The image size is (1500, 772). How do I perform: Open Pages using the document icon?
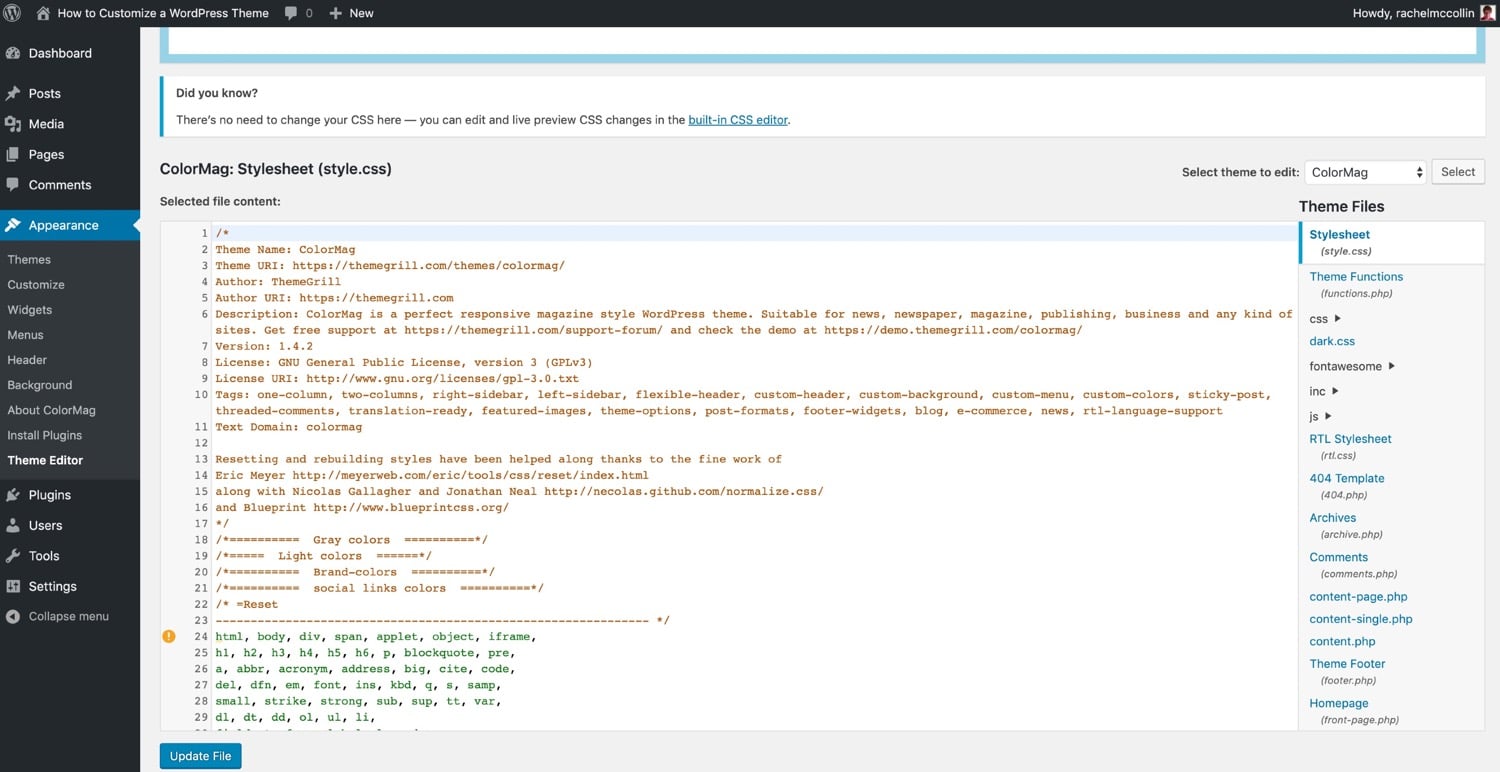14,154
